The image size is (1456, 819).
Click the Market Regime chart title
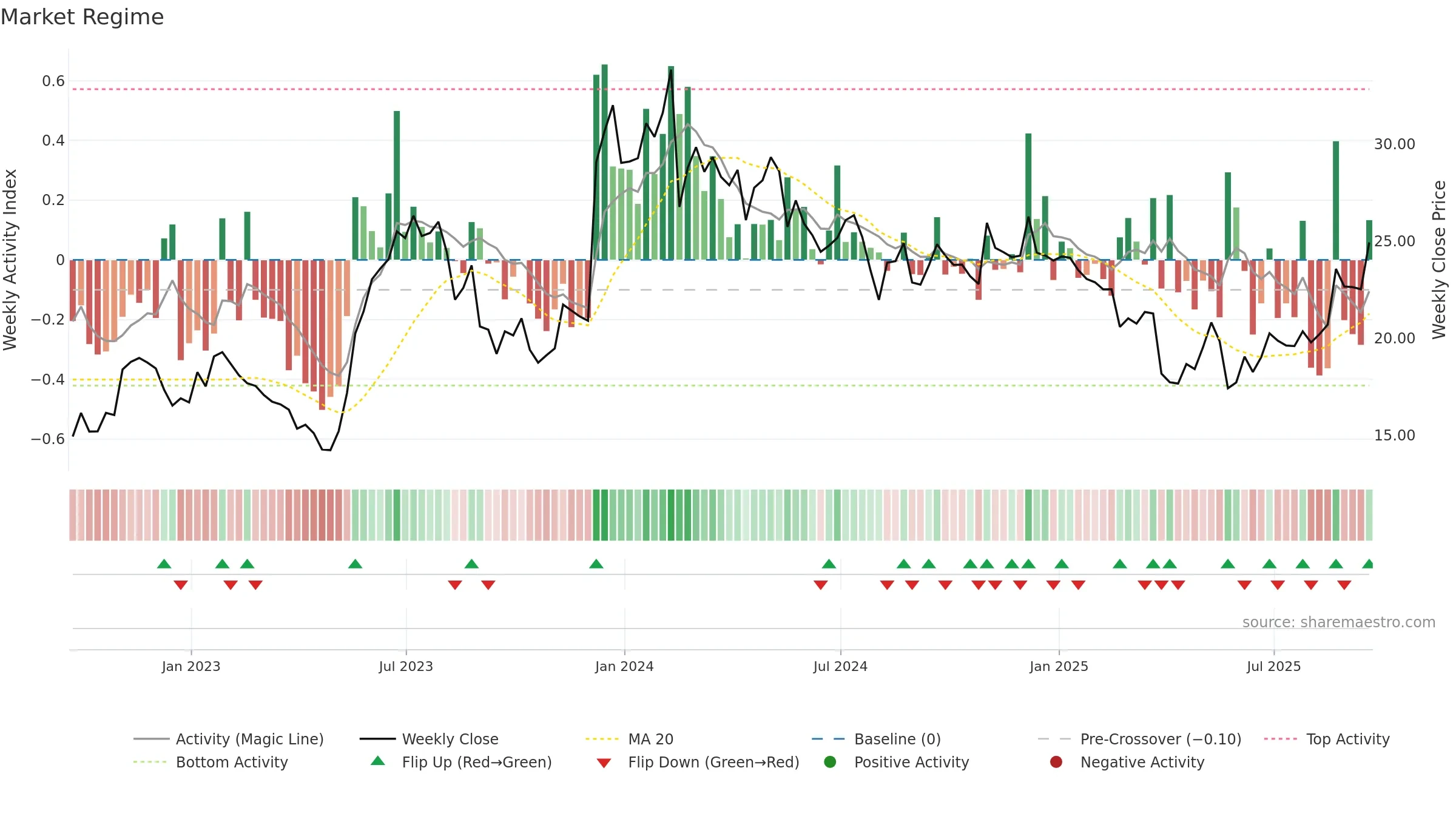pyautogui.click(x=82, y=17)
